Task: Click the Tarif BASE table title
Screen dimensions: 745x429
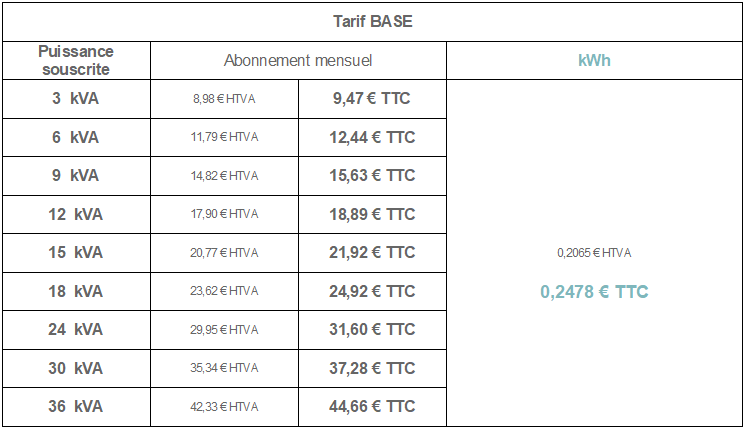Action: [372, 21]
